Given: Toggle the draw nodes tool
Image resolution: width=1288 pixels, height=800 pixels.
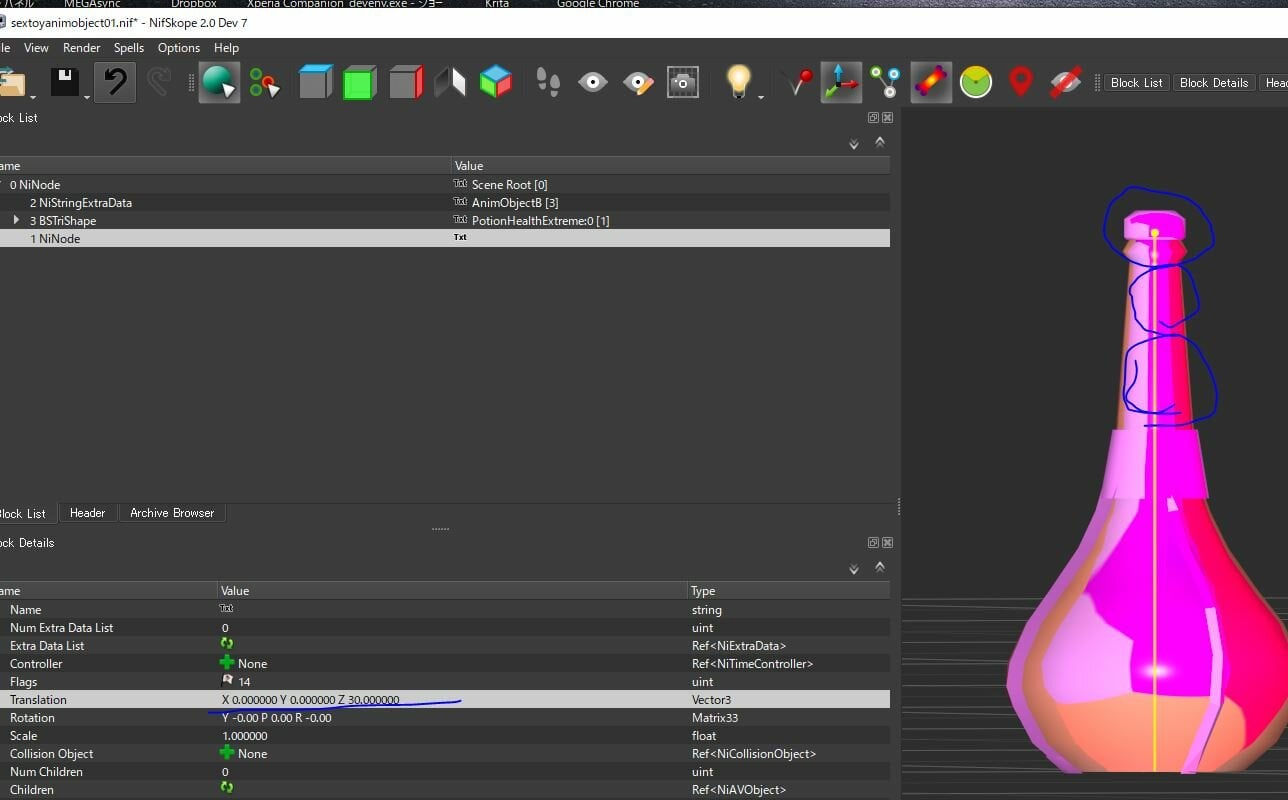Looking at the screenshot, I should point(885,82).
